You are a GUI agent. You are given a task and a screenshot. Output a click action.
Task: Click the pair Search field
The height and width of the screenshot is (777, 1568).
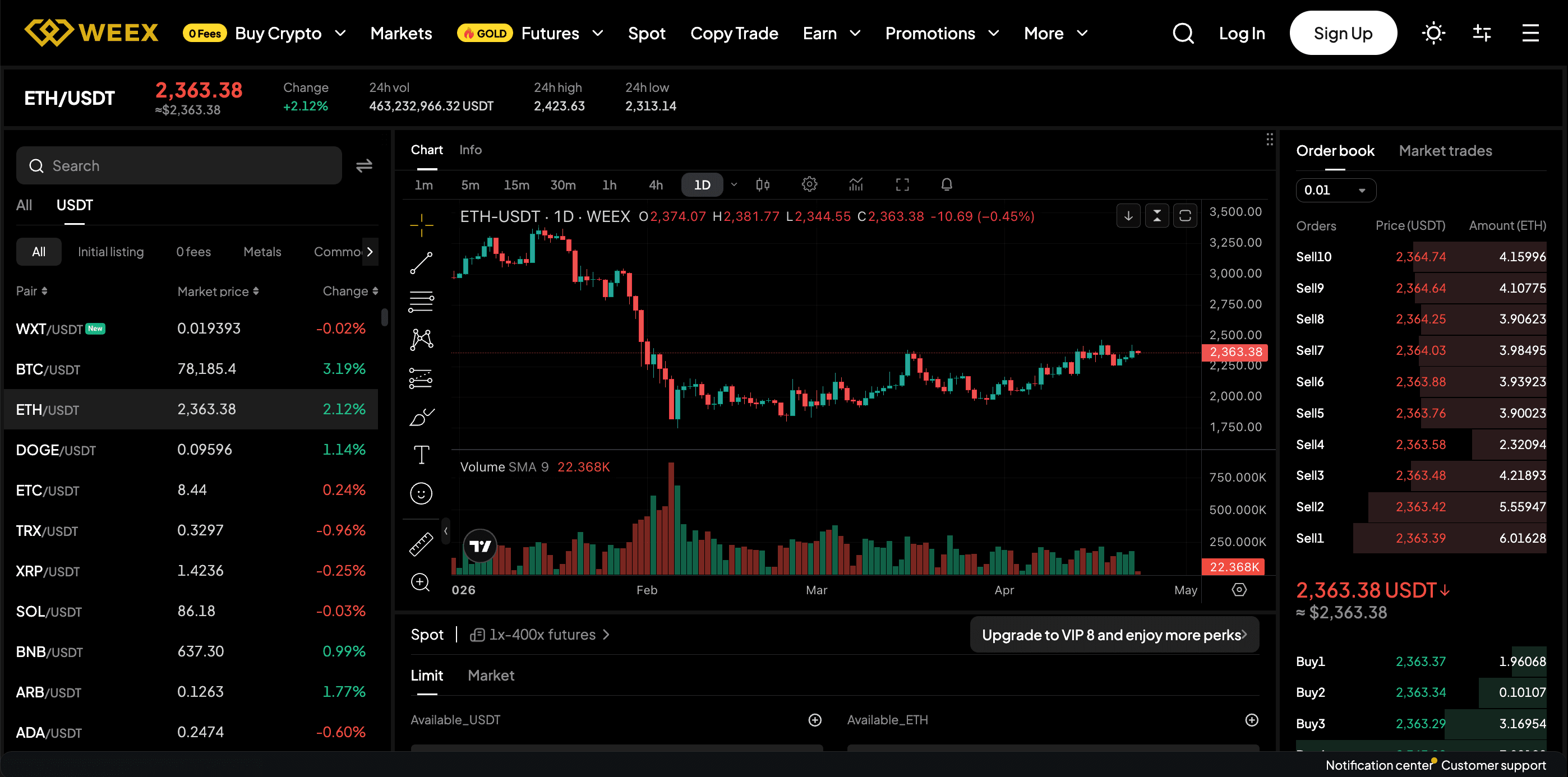pyautogui.click(x=179, y=165)
